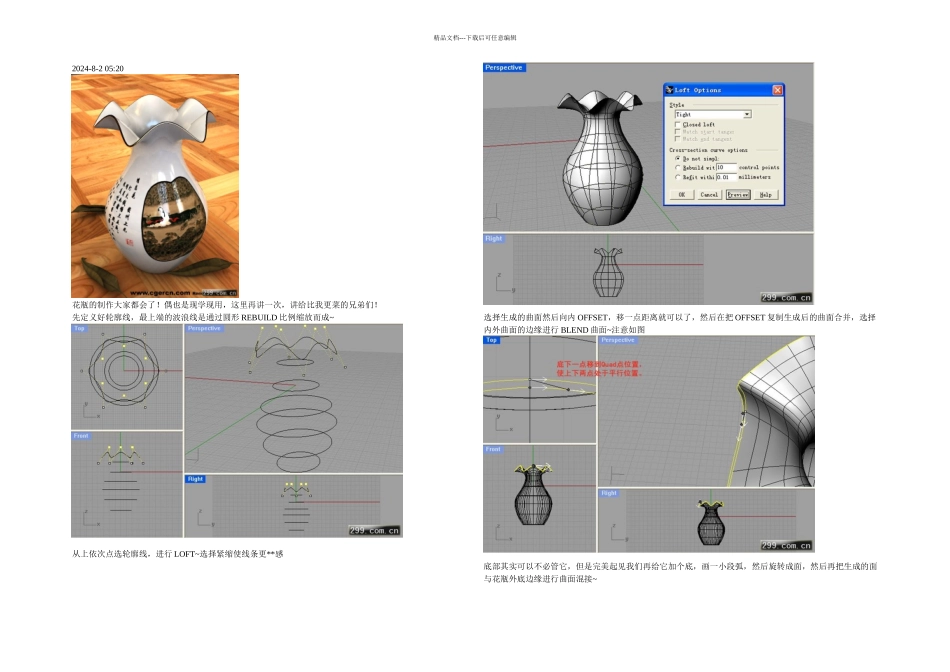
Task: Select the highlighted Right label under the stacked rings
Action: [x=195, y=479]
